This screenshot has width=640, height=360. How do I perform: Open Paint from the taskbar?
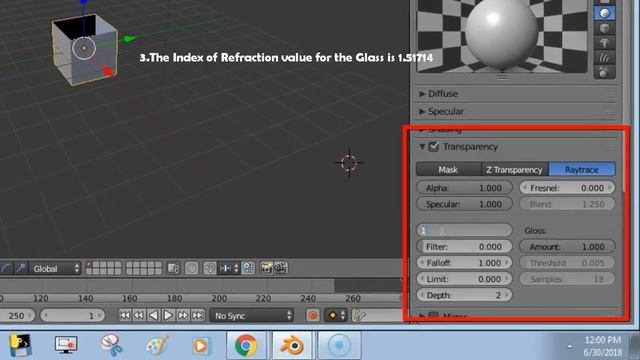(x=157, y=346)
